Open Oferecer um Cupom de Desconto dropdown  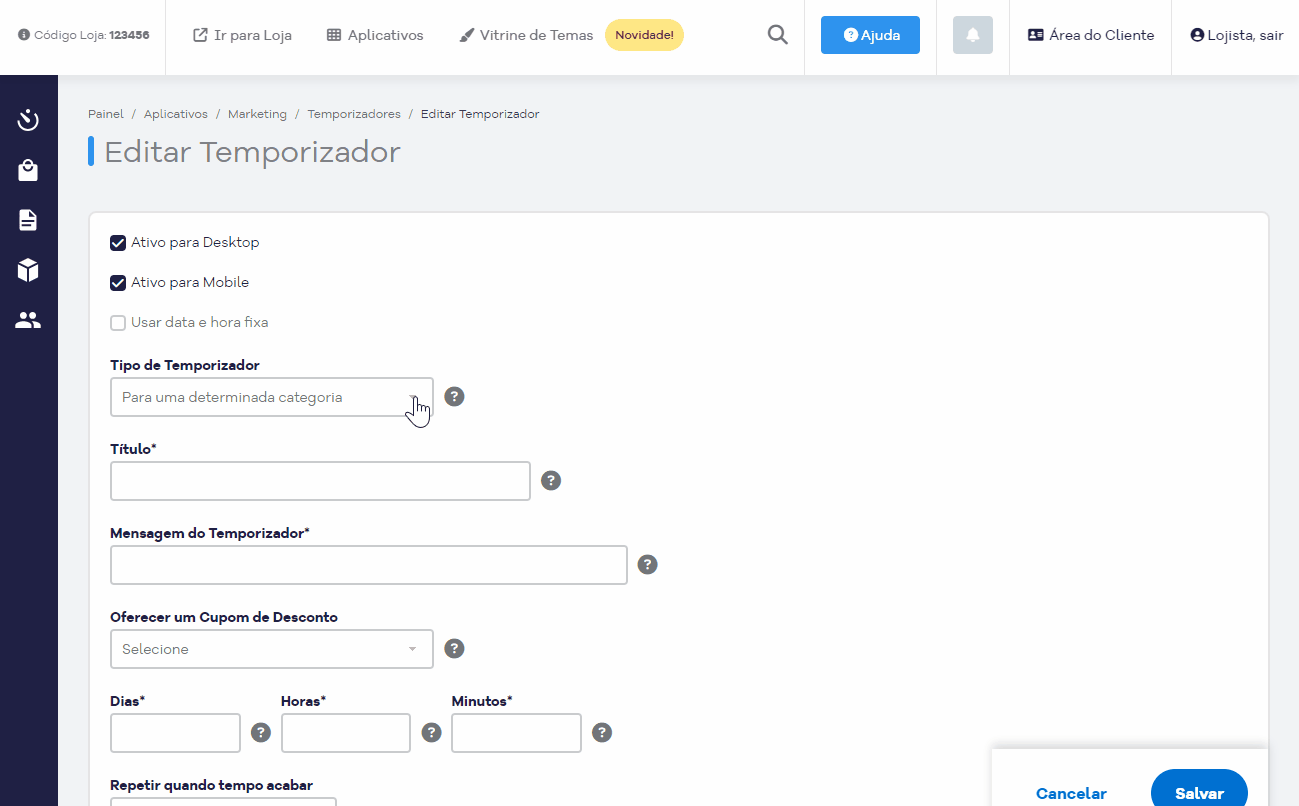[x=272, y=649]
